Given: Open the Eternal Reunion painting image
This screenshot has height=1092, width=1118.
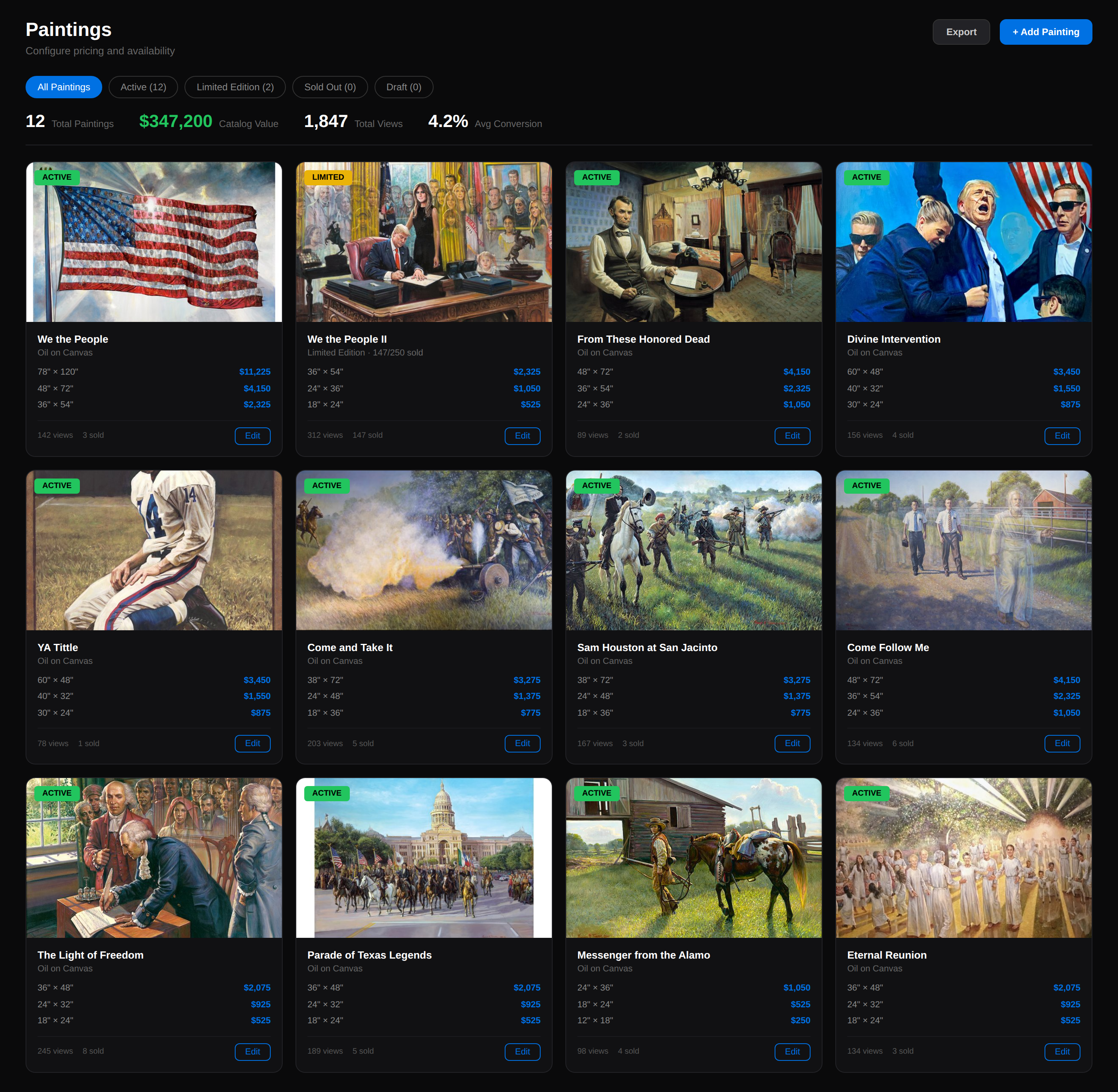Looking at the screenshot, I should tap(963, 858).
